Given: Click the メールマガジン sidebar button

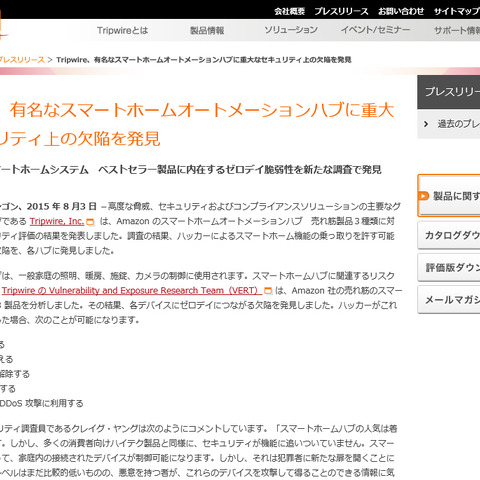Looking at the screenshot, I should pos(449,300).
